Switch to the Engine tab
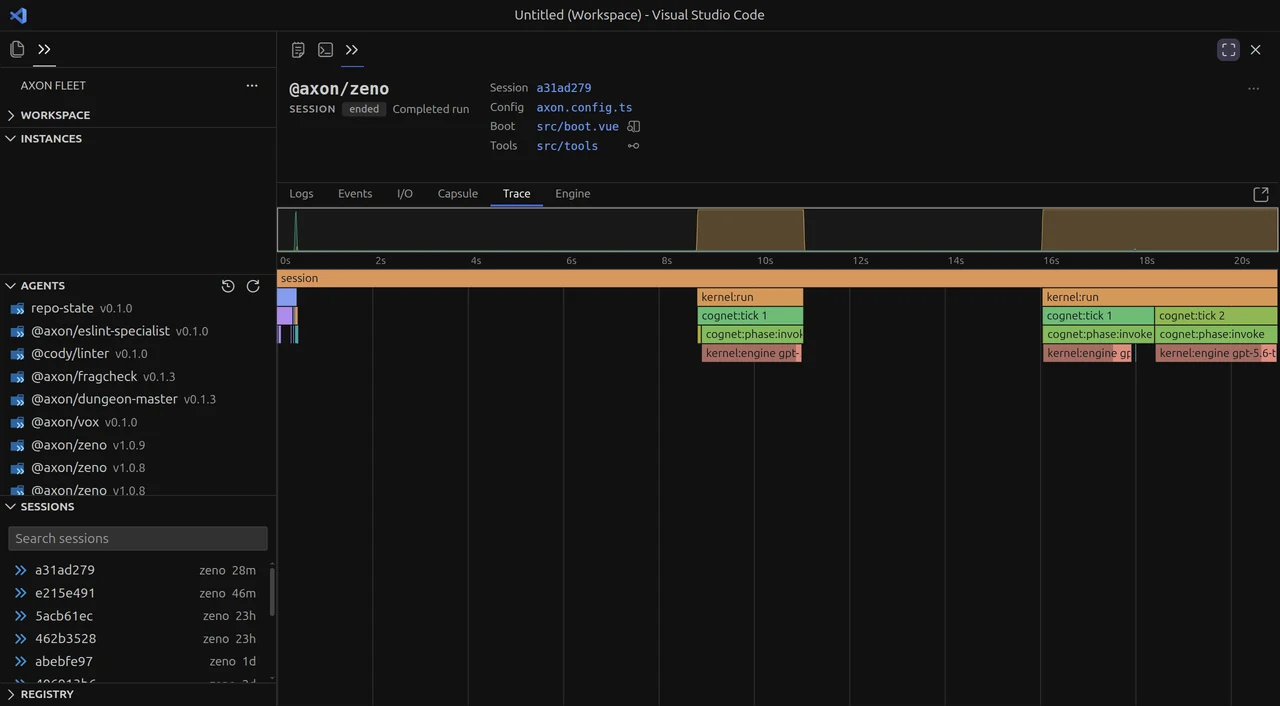 [573, 194]
